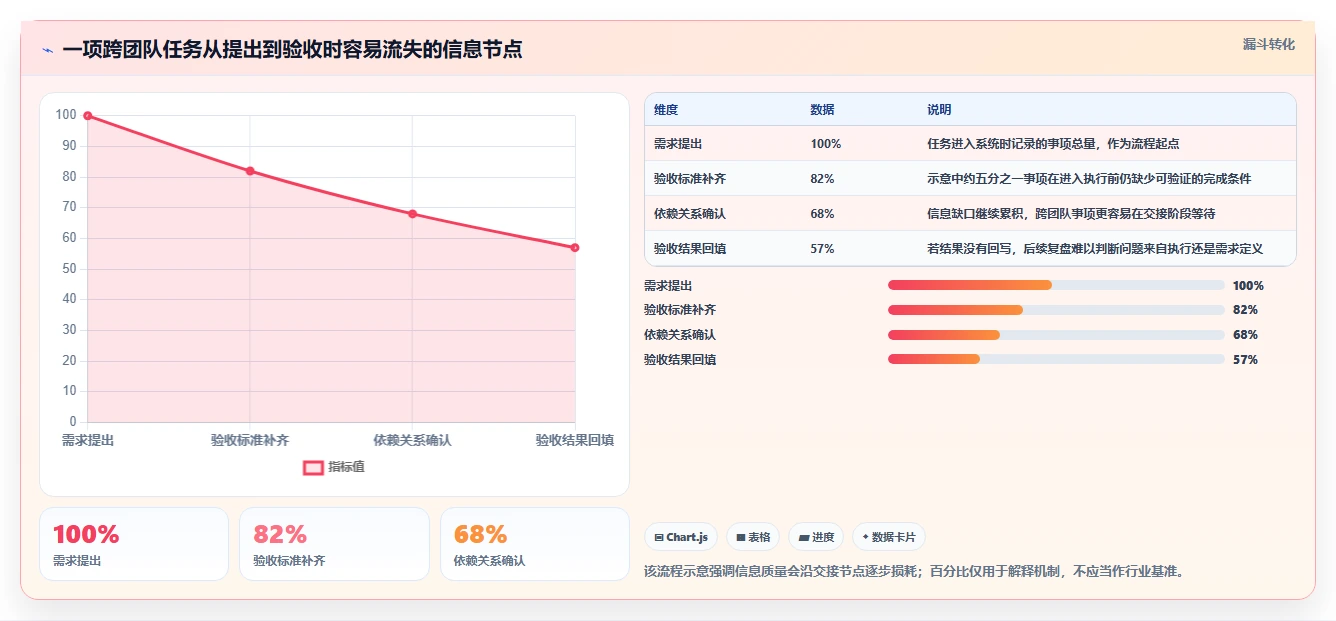1336x621 pixels.
Task: Select the 表格 tag chip
Action: point(753,537)
